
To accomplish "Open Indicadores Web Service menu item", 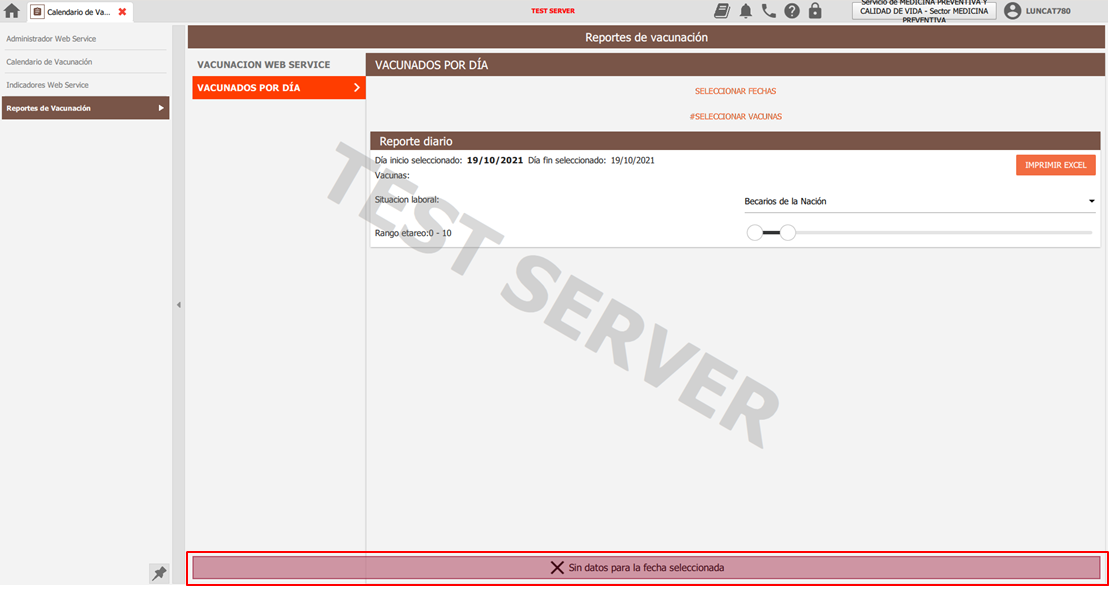I will (47, 85).
